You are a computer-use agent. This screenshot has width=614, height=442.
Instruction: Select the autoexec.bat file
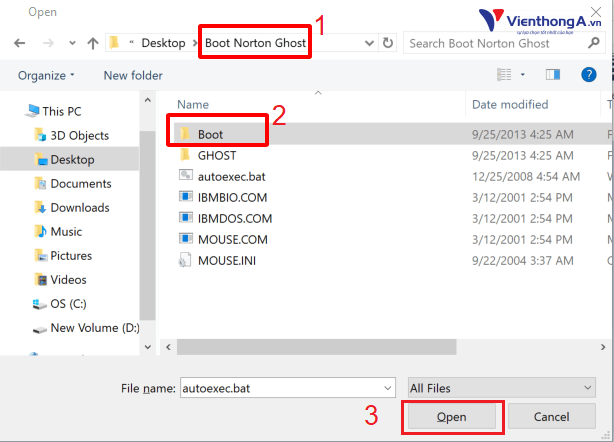231,177
